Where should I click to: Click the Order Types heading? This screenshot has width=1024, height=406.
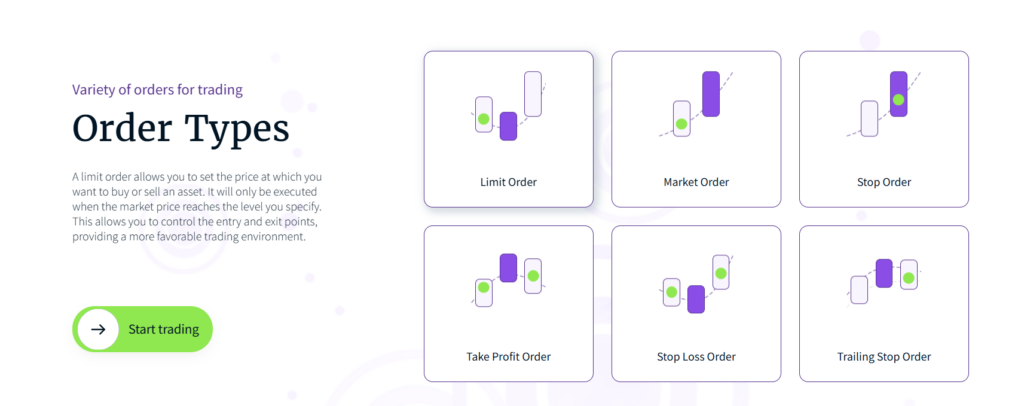[180, 129]
